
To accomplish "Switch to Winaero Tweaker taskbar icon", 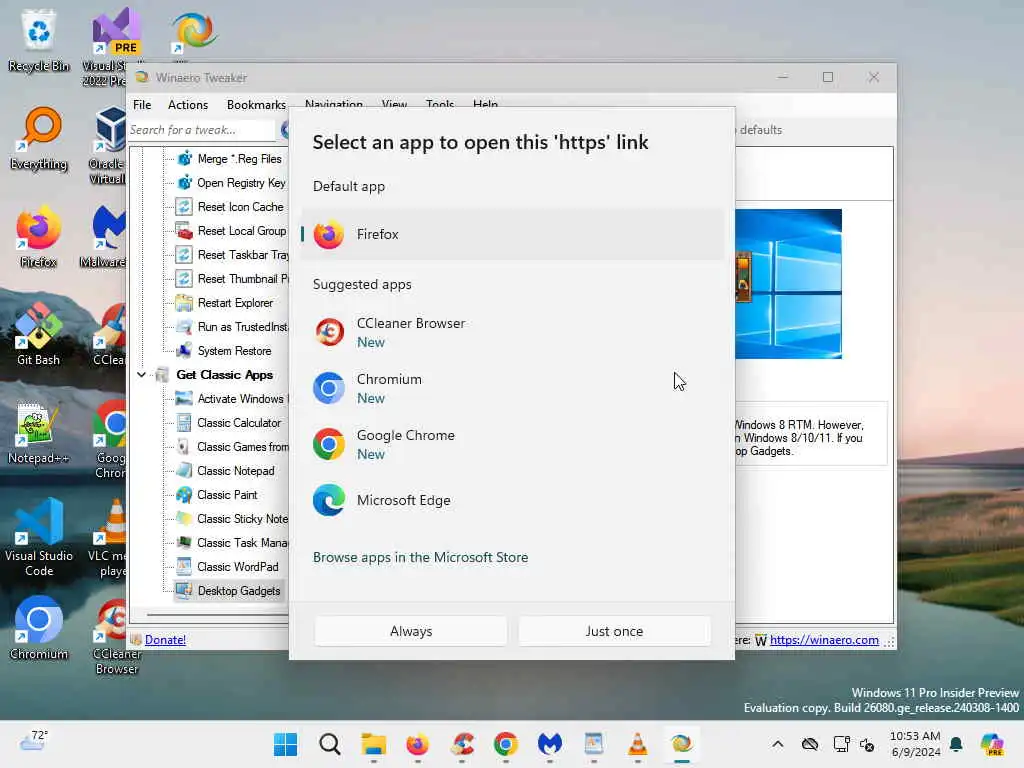I will (681, 744).
